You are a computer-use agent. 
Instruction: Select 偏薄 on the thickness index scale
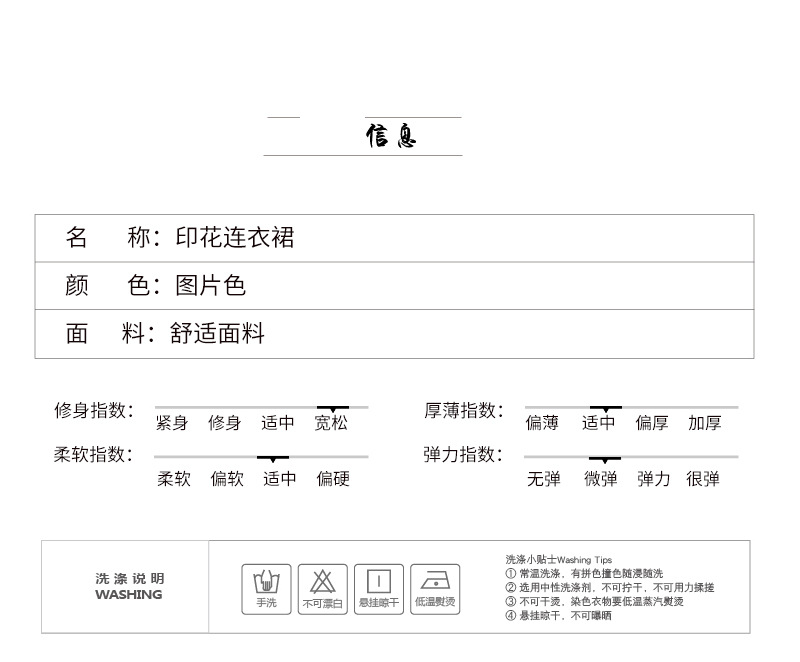[x=542, y=423]
